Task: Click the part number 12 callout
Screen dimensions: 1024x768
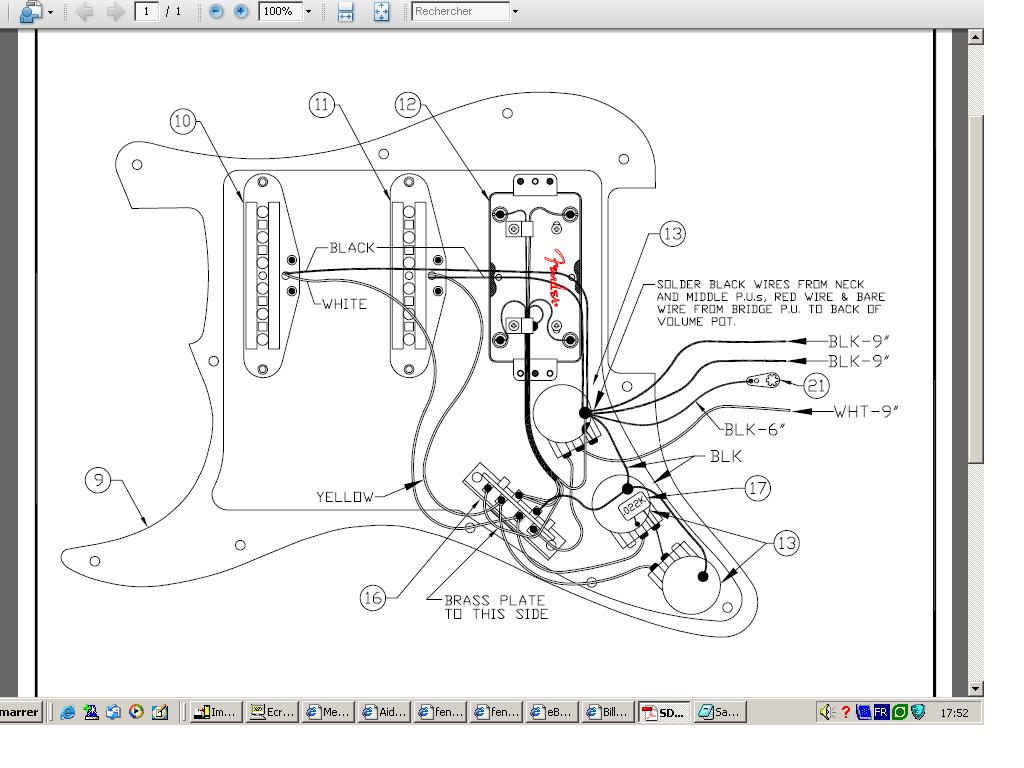Action: pyautogui.click(x=408, y=104)
